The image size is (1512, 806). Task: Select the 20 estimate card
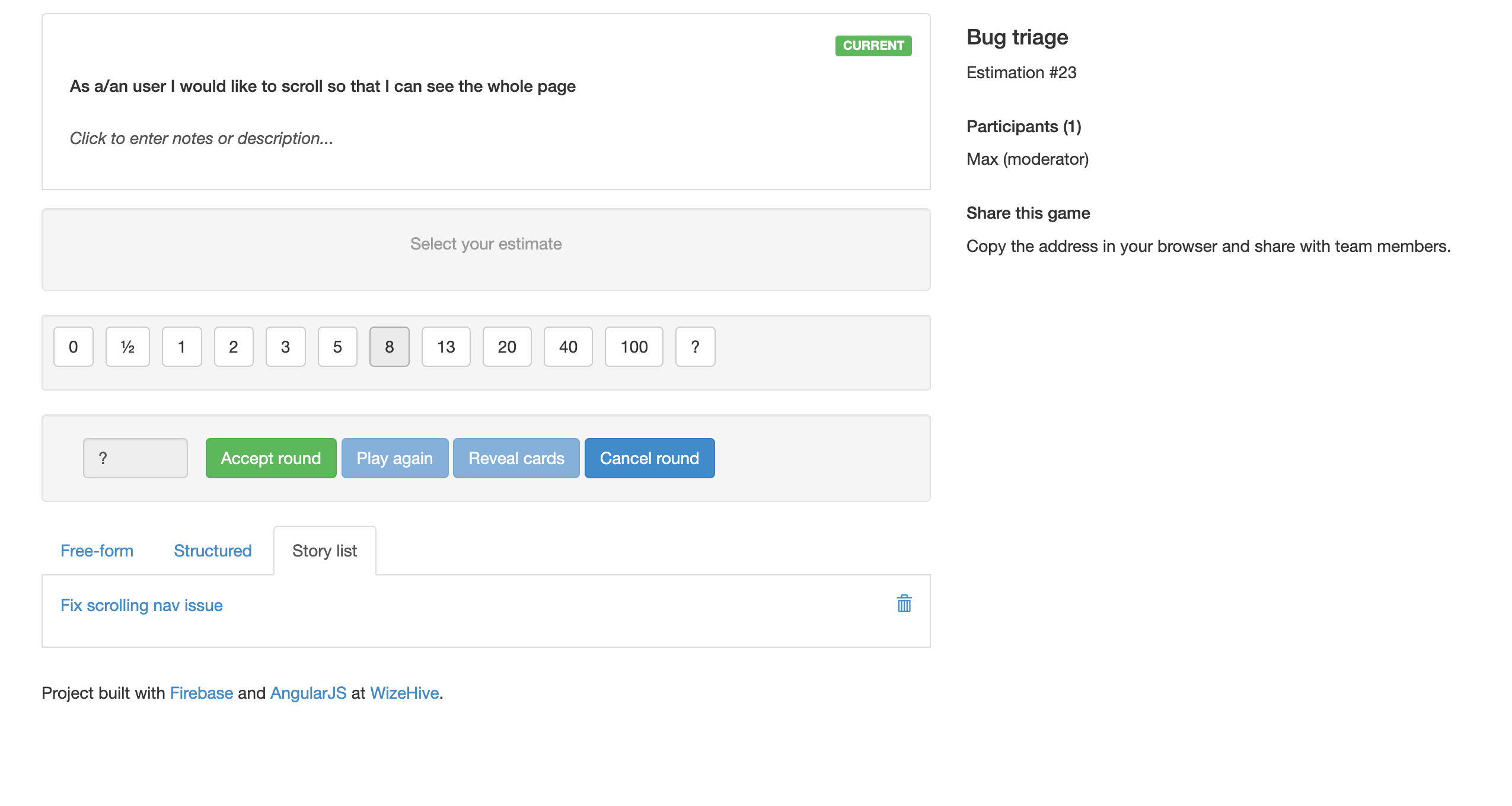[507, 347]
